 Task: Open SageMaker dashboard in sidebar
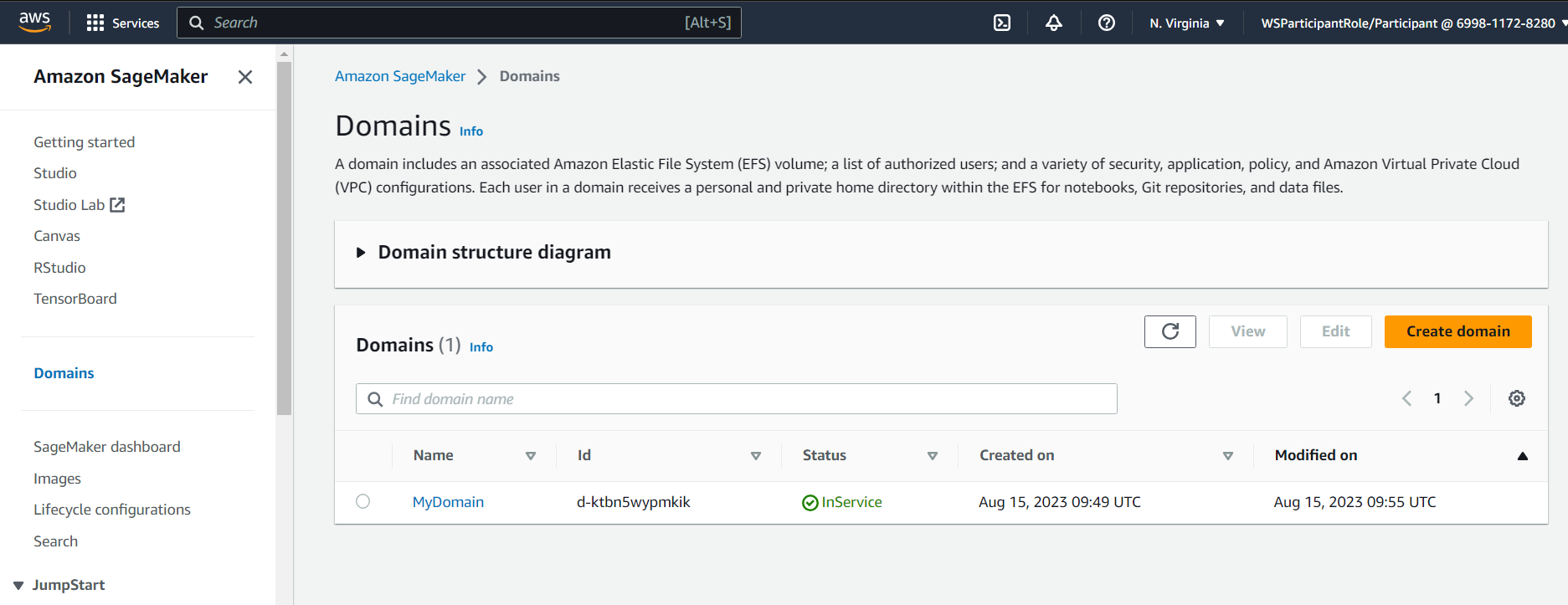pos(107,447)
